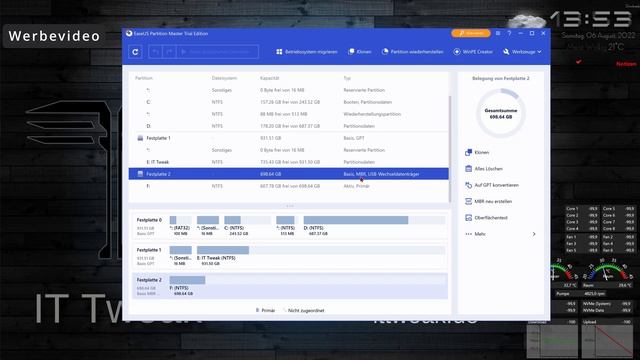640x360 pixels.
Task: Click the Festplatte 2 disk icon
Action: pos(140,174)
